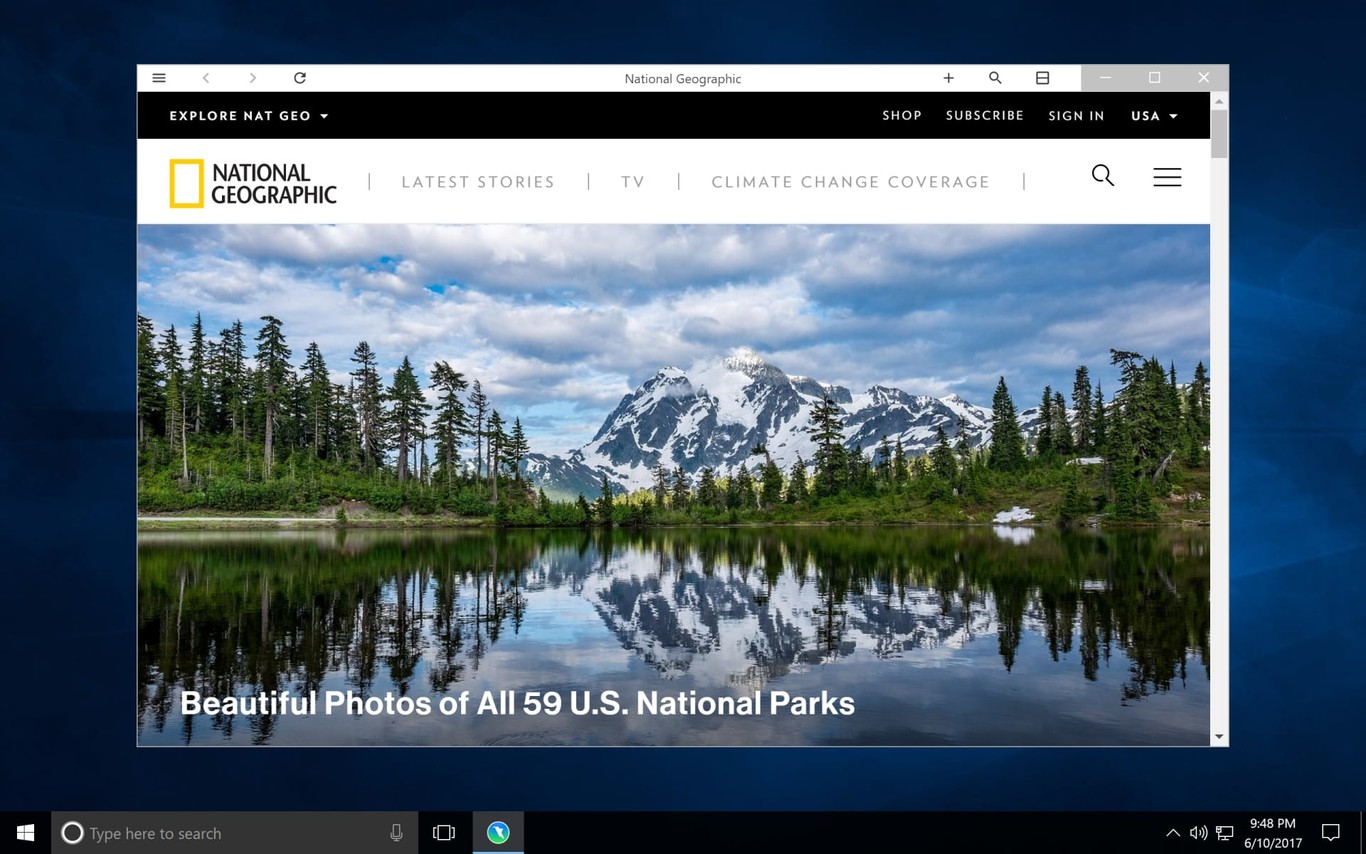Switch to the LATEST STORIES section
This screenshot has width=1366, height=854.
click(478, 182)
